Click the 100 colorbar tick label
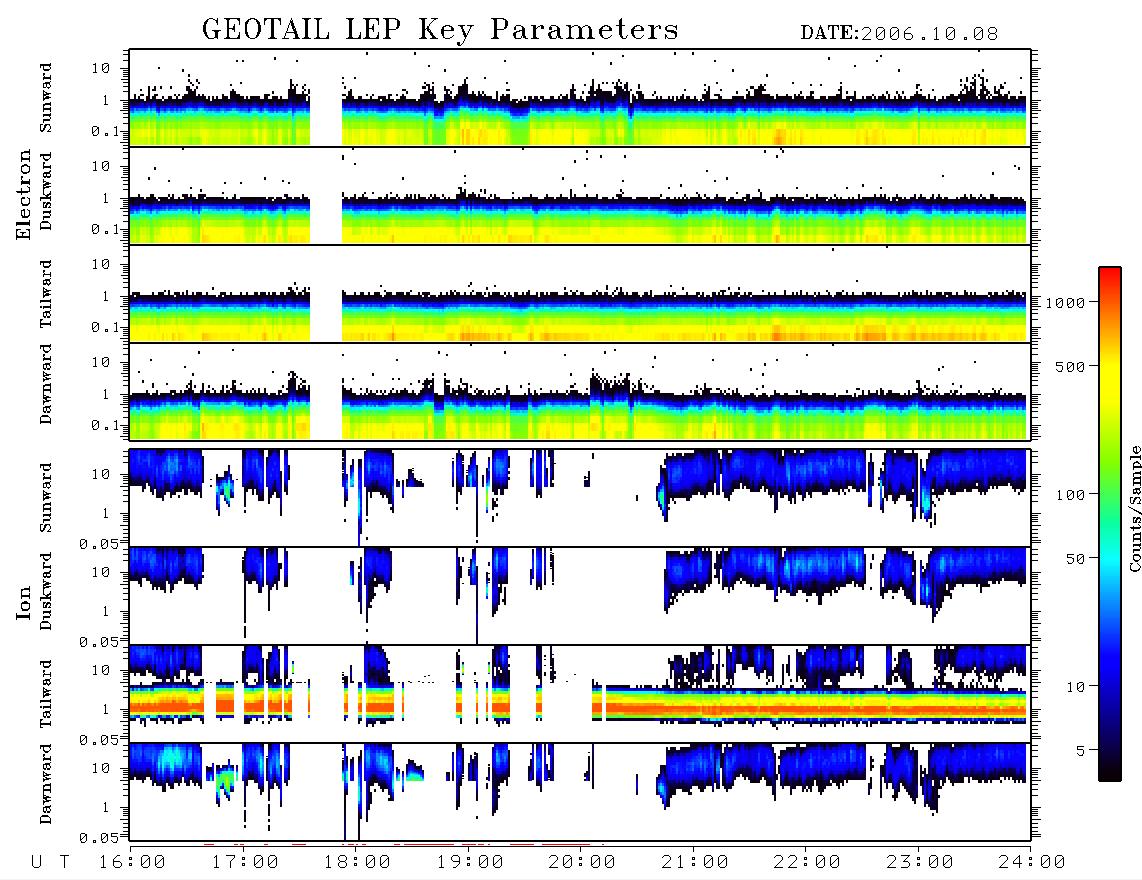The height and width of the screenshot is (880, 1142). point(1070,495)
